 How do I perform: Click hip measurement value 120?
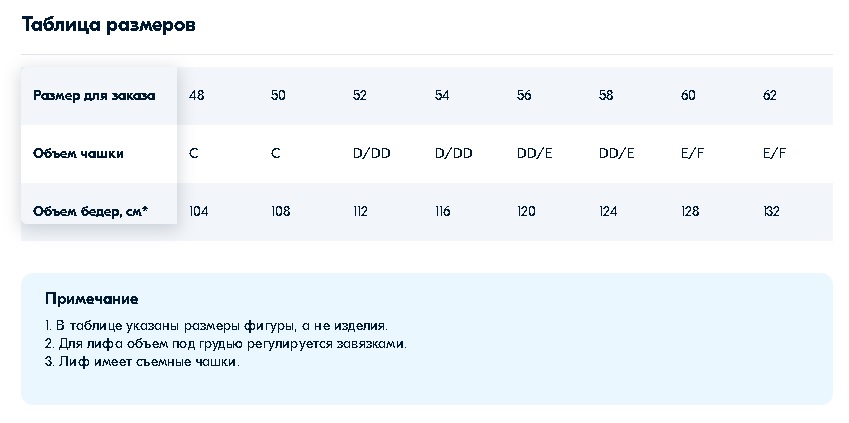pyautogui.click(x=526, y=211)
